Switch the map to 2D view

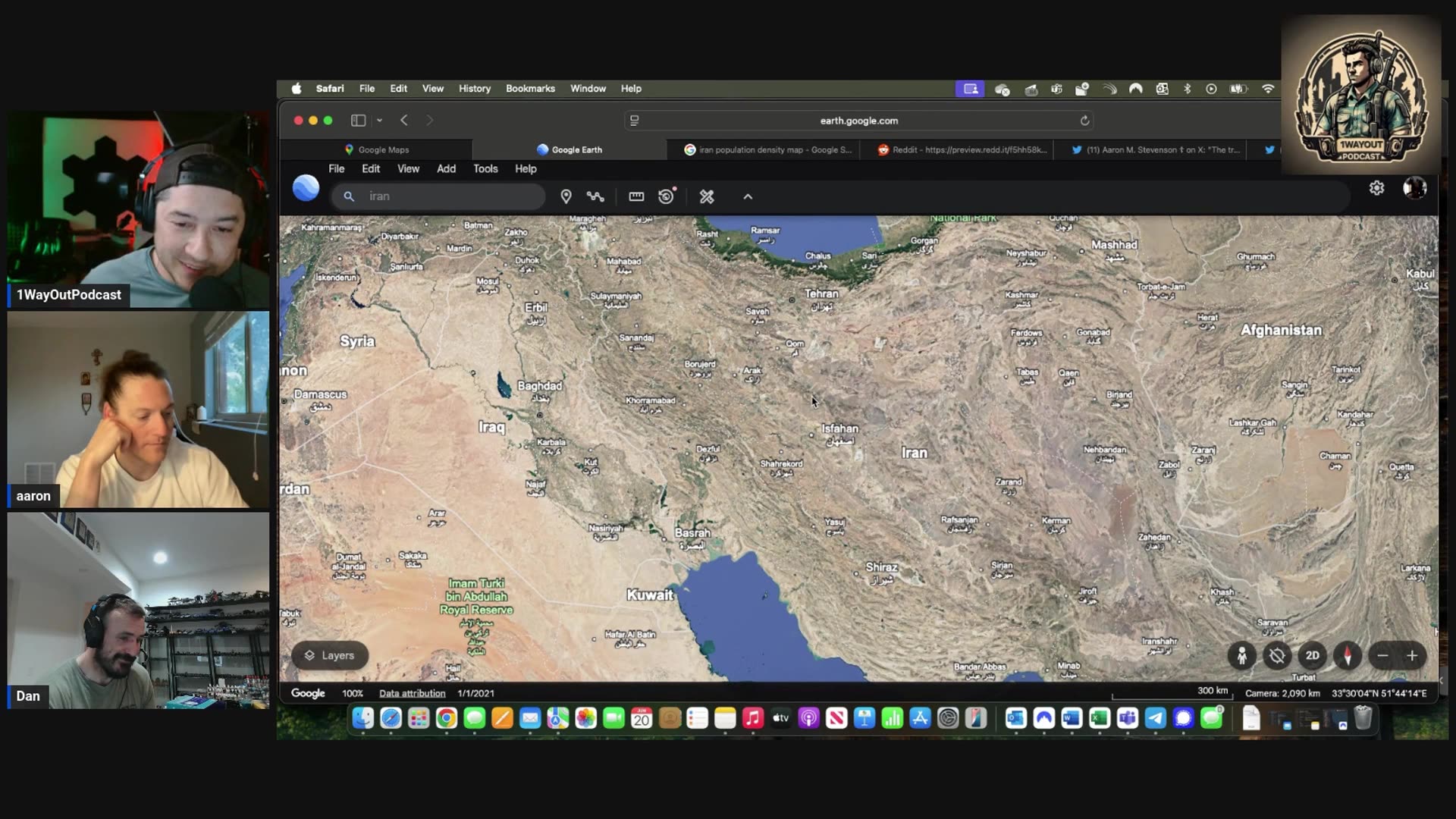point(1313,656)
